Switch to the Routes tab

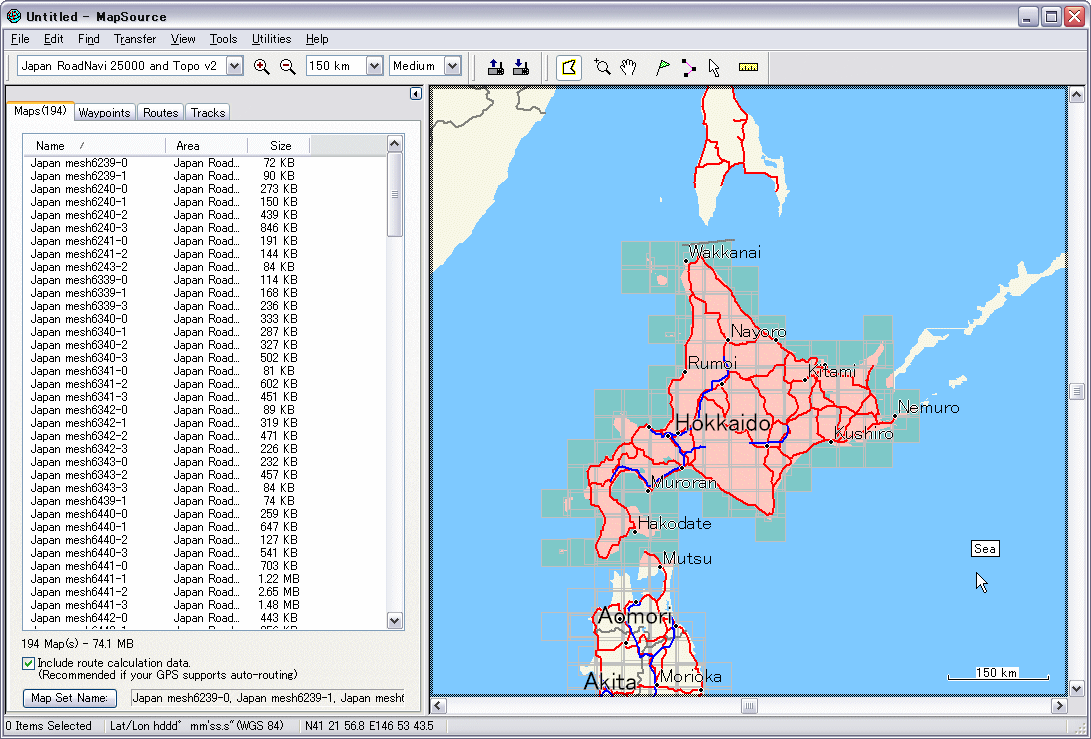161,113
